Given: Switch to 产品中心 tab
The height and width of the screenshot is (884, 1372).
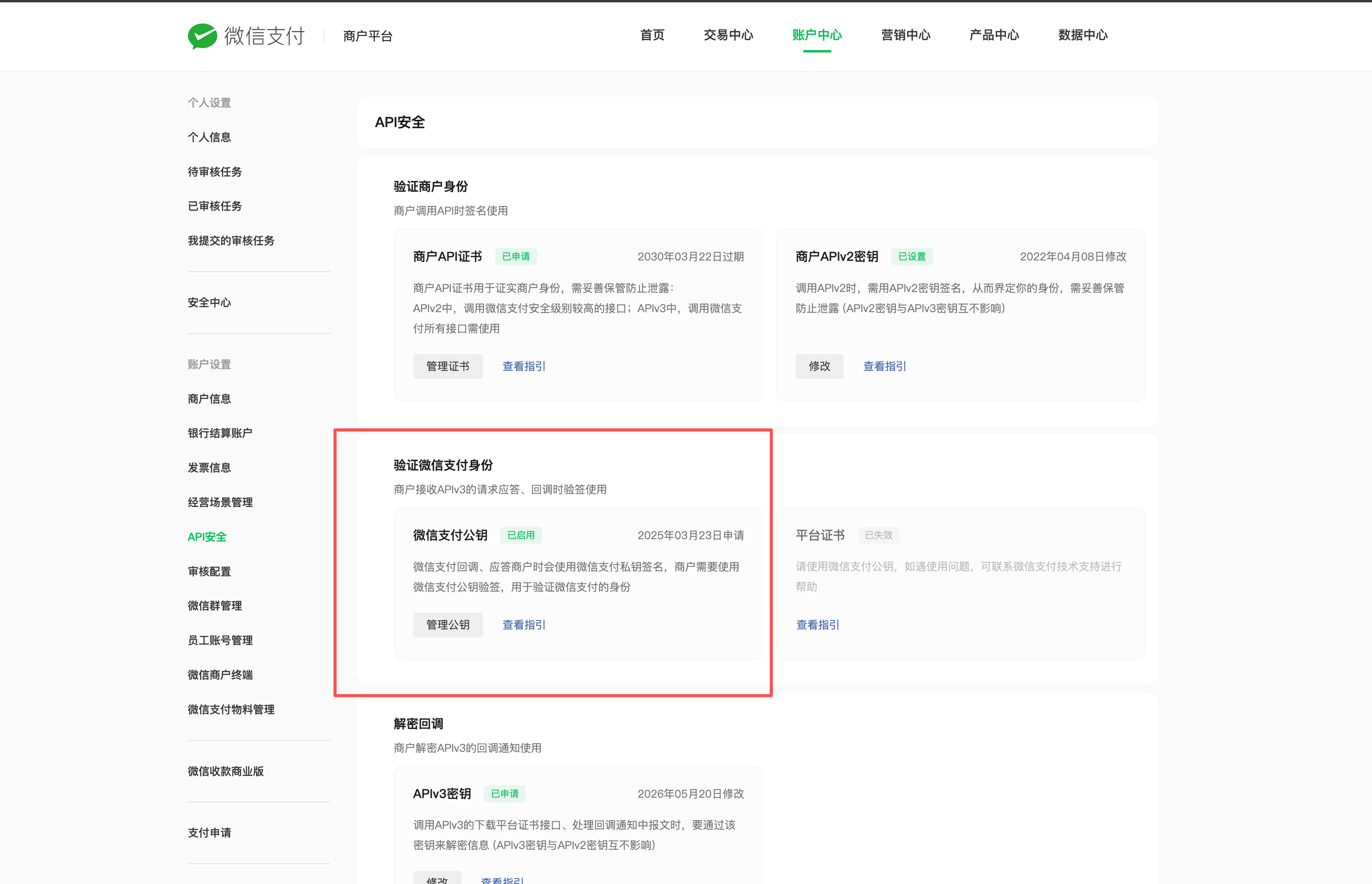Looking at the screenshot, I should (994, 35).
